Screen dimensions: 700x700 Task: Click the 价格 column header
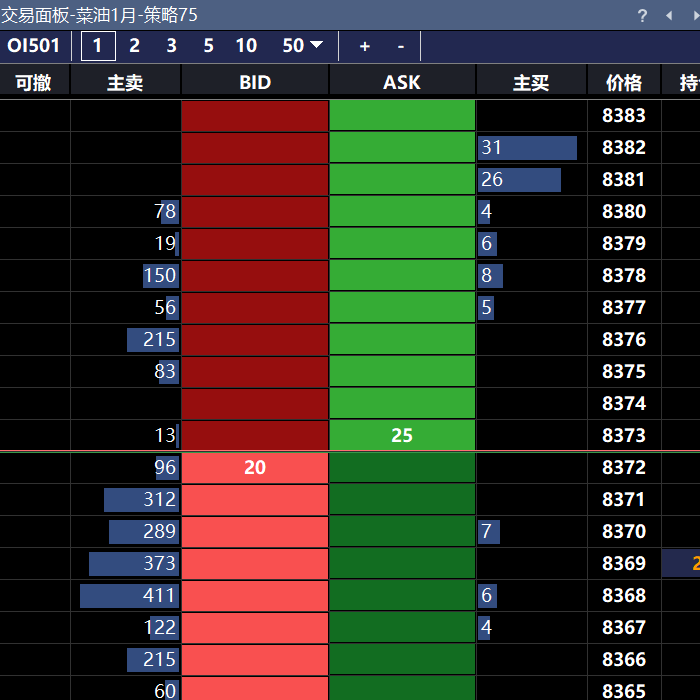coord(624,83)
